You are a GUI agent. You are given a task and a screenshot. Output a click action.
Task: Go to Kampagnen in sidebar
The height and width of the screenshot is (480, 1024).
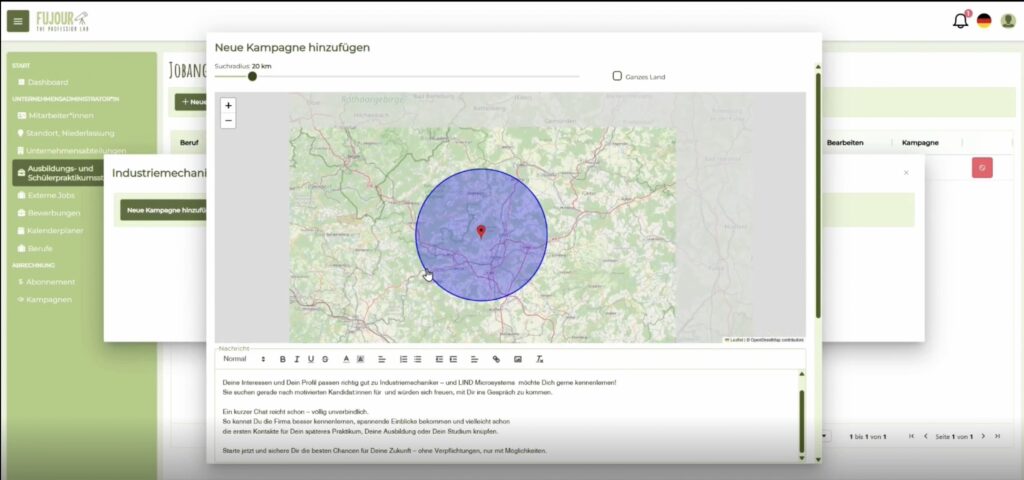(49, 299)
